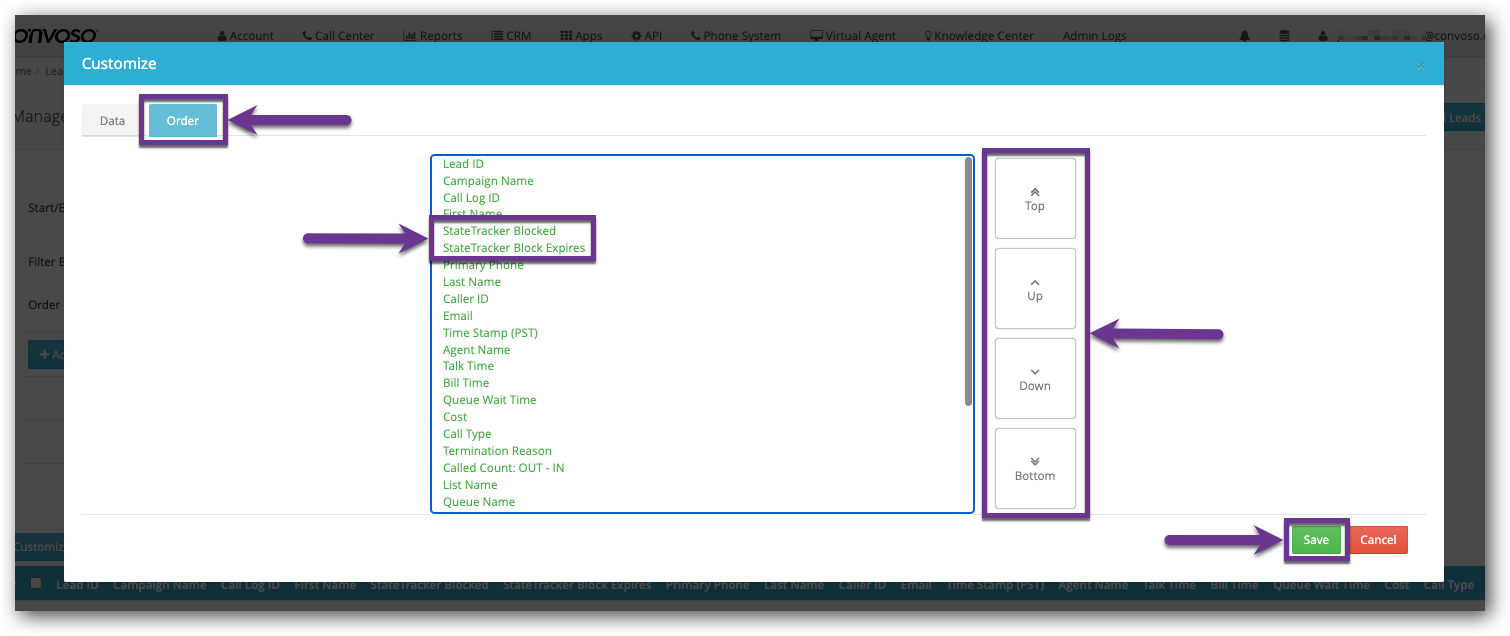Click the notifications bell icon
This screenshot has width=1510, height=636.
[1244, 36]
